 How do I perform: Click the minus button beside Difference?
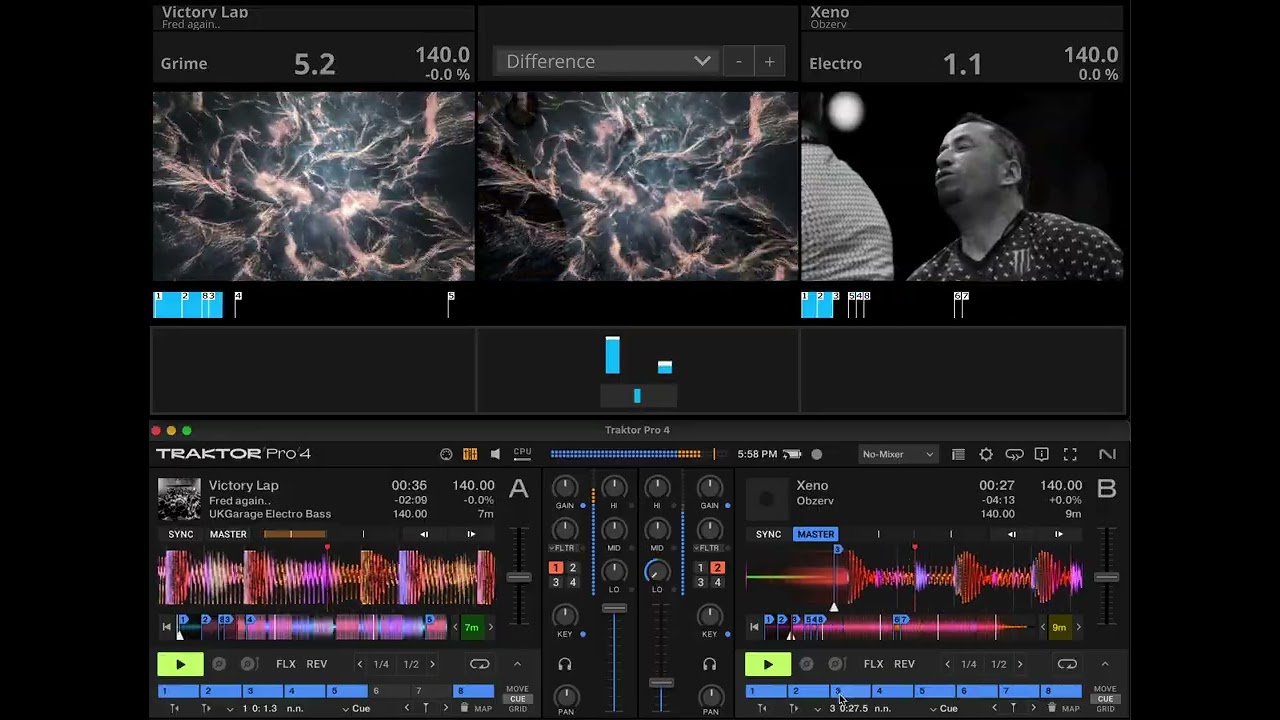click(x=739, y=62)
